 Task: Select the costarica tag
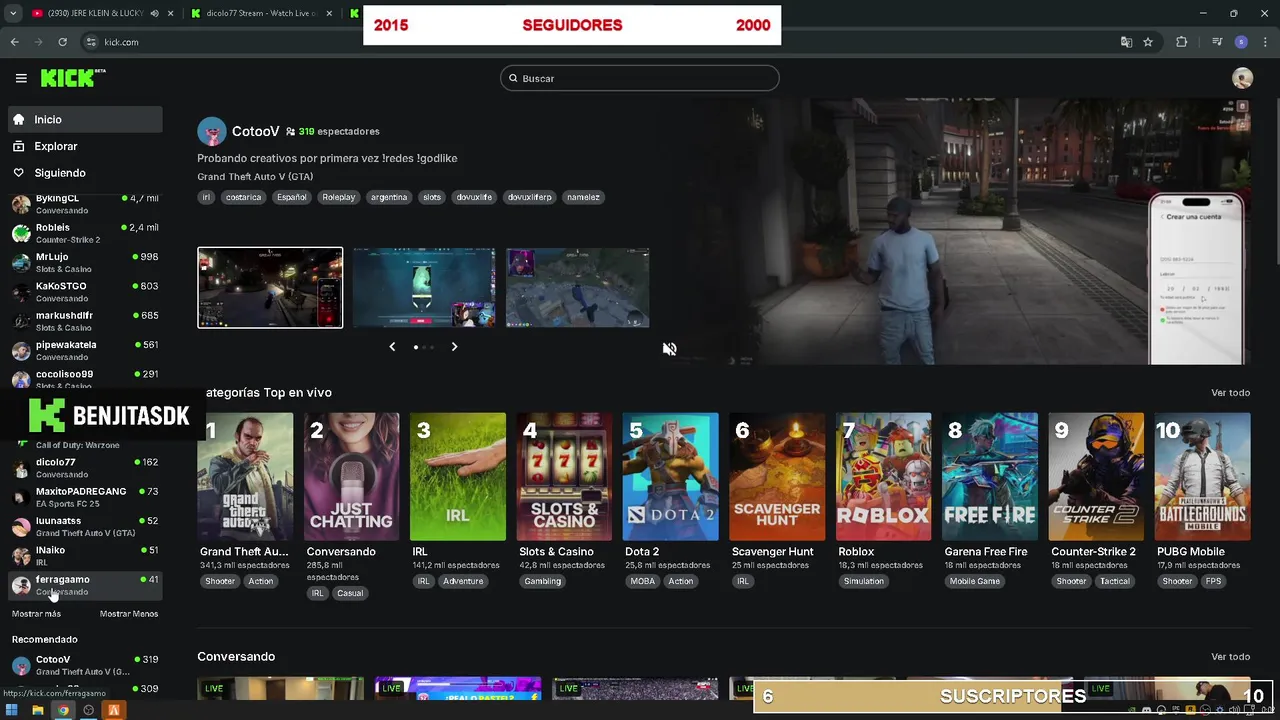coord(243,197)
